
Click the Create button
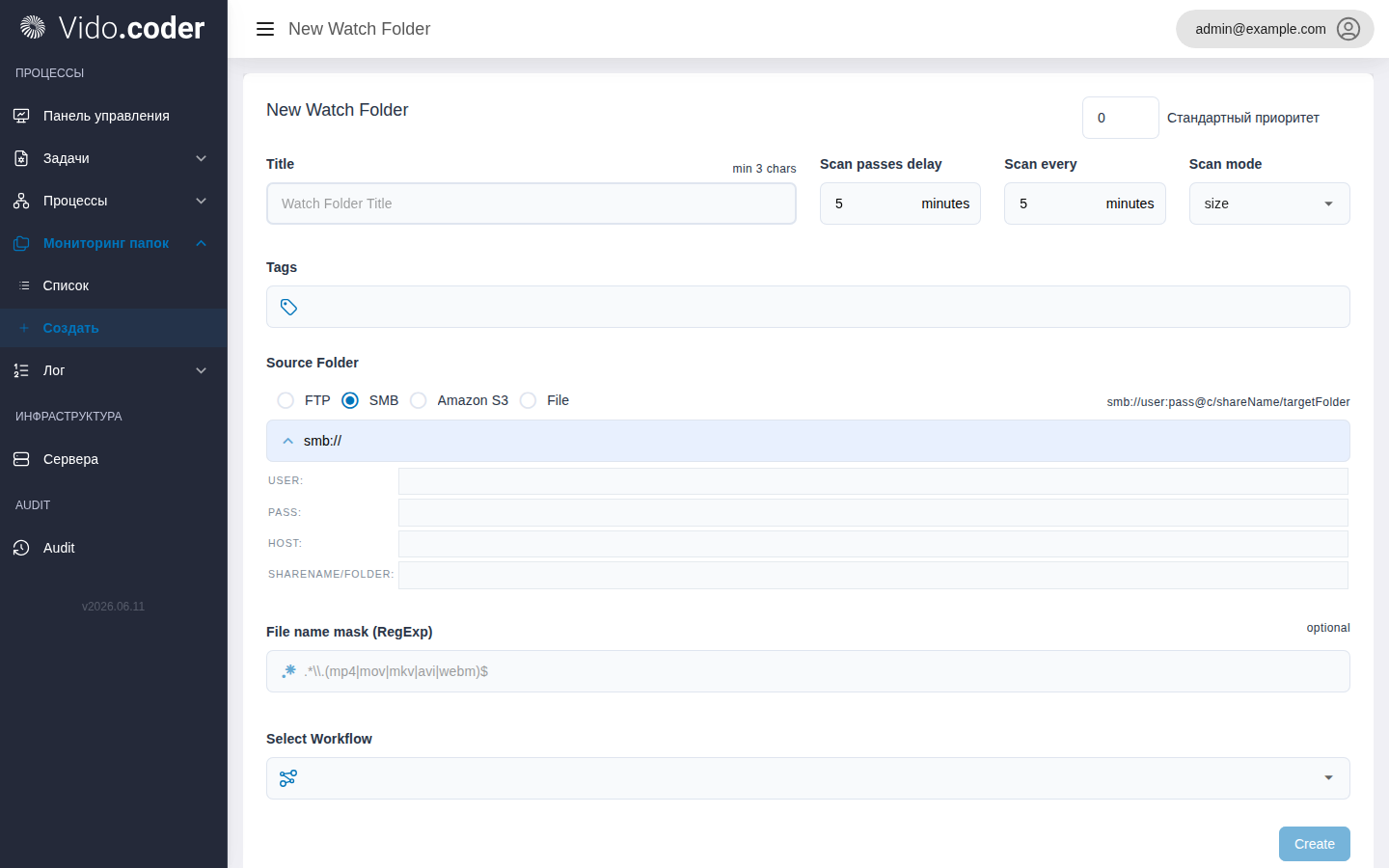1315,844
